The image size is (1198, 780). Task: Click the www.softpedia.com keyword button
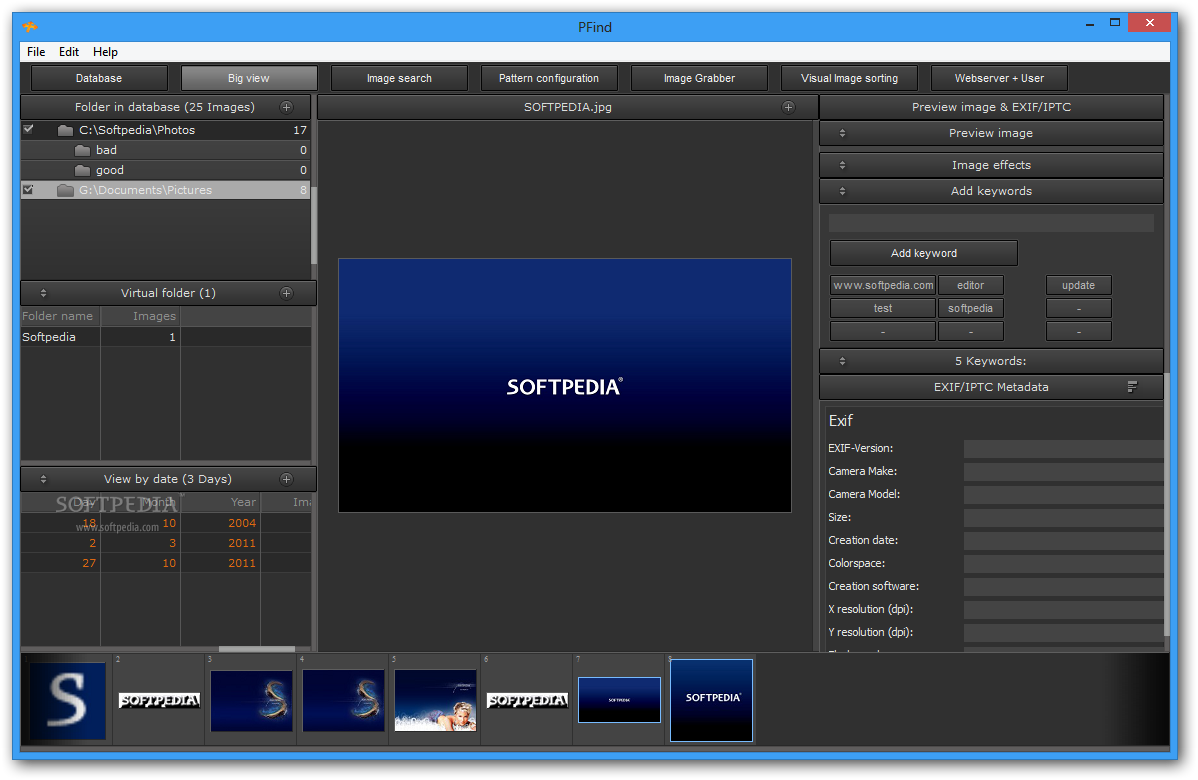click(x=883, y=285)
